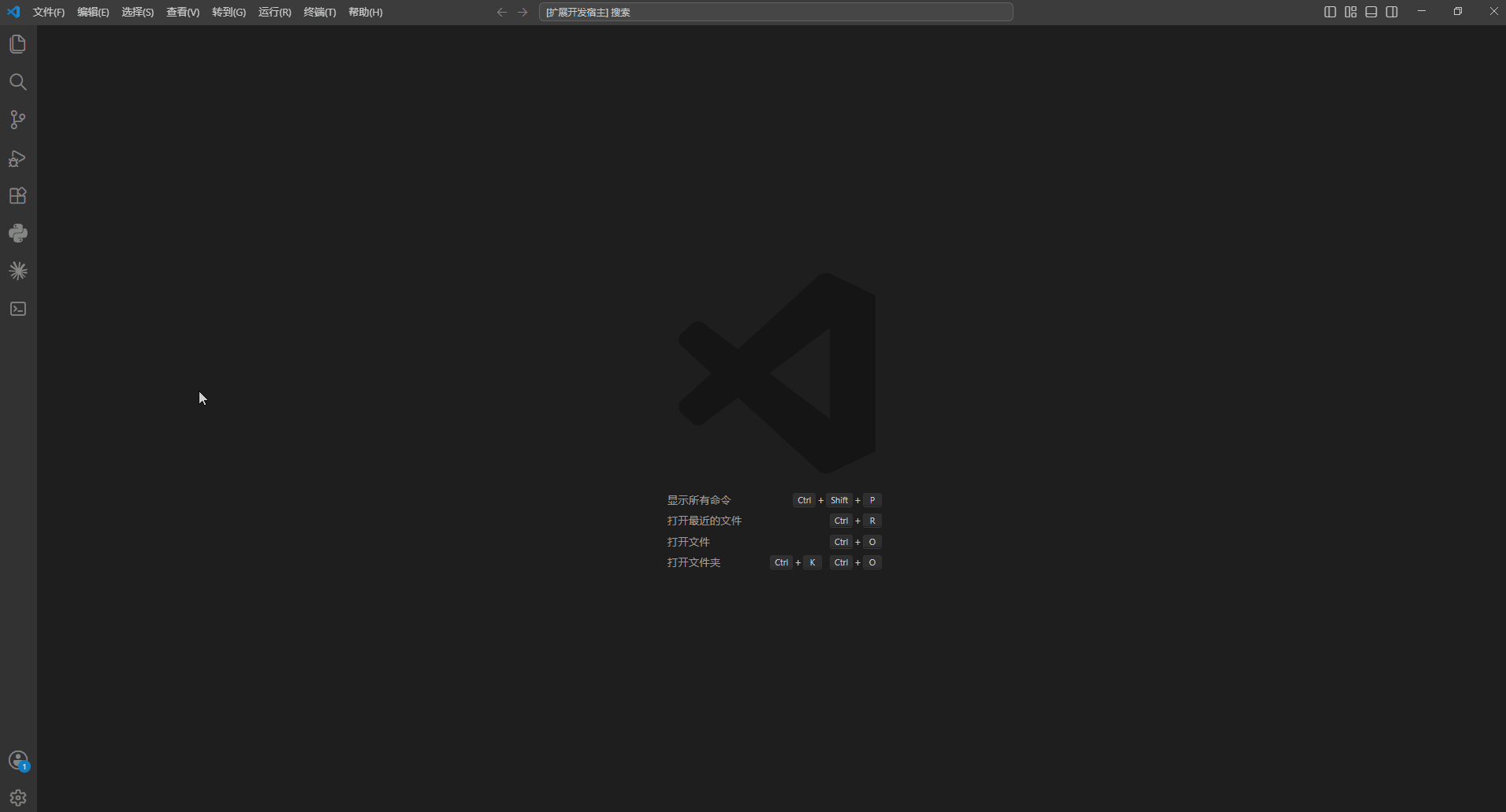Click the P key label

click(x=872, y=500)
